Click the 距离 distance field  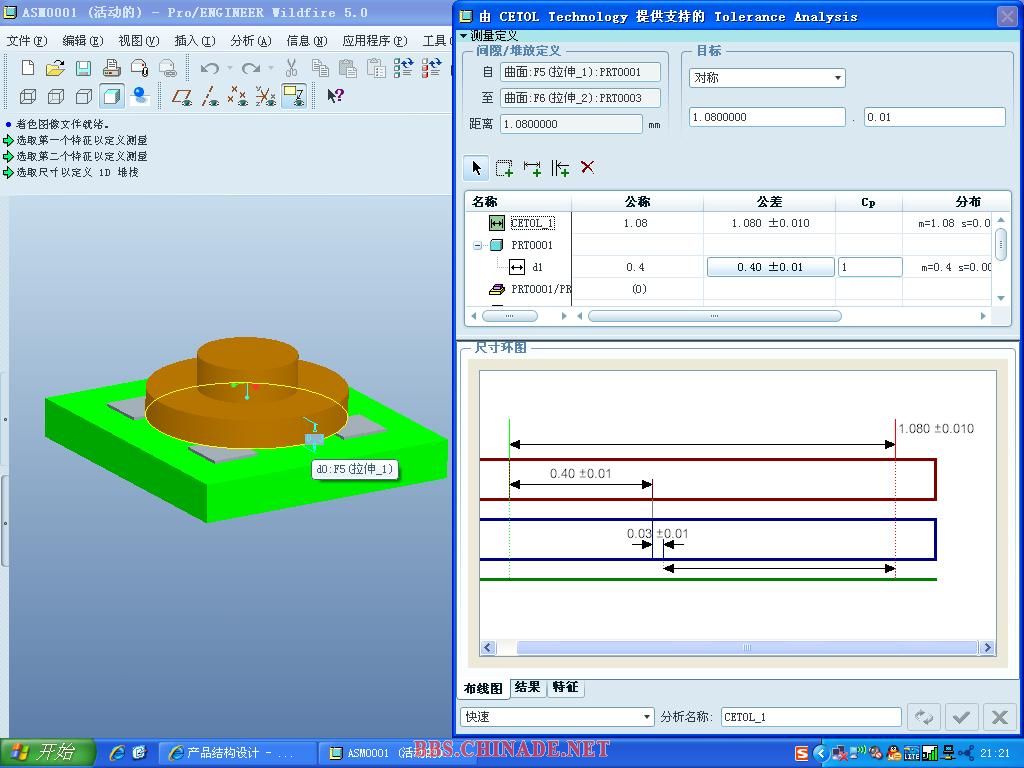(x=571, y=124)
